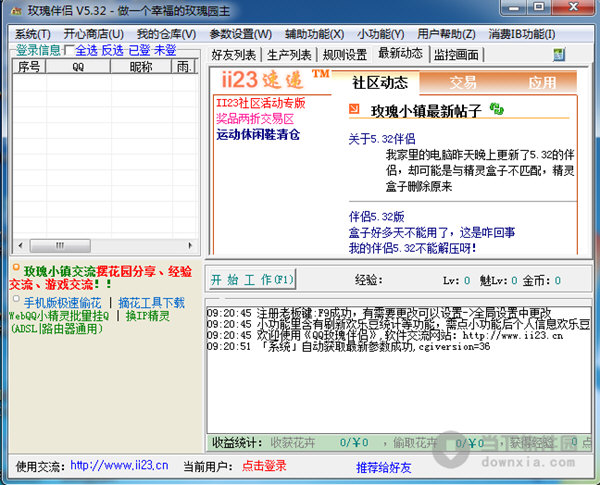Image resolution: width=600 pixels, height=485 pixels.
Task: Select the 应用 web tab
Action: [542, 82]
